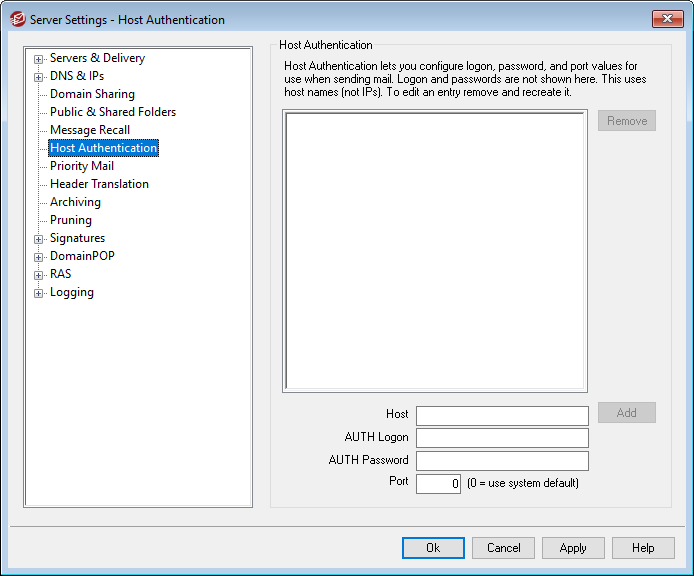The height and width of the screenshot is (576, 694).
Task: Select Domain Sharing in the tree
Action: [92, 94]
